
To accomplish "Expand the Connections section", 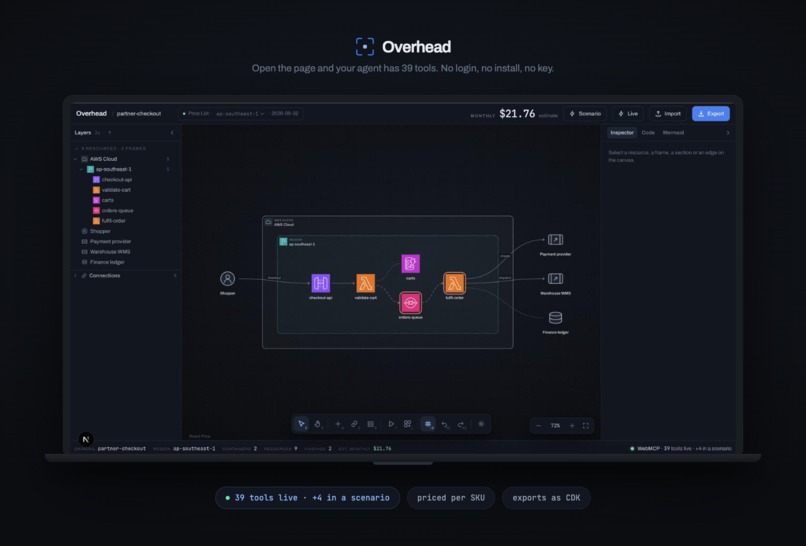I will 76,276.
